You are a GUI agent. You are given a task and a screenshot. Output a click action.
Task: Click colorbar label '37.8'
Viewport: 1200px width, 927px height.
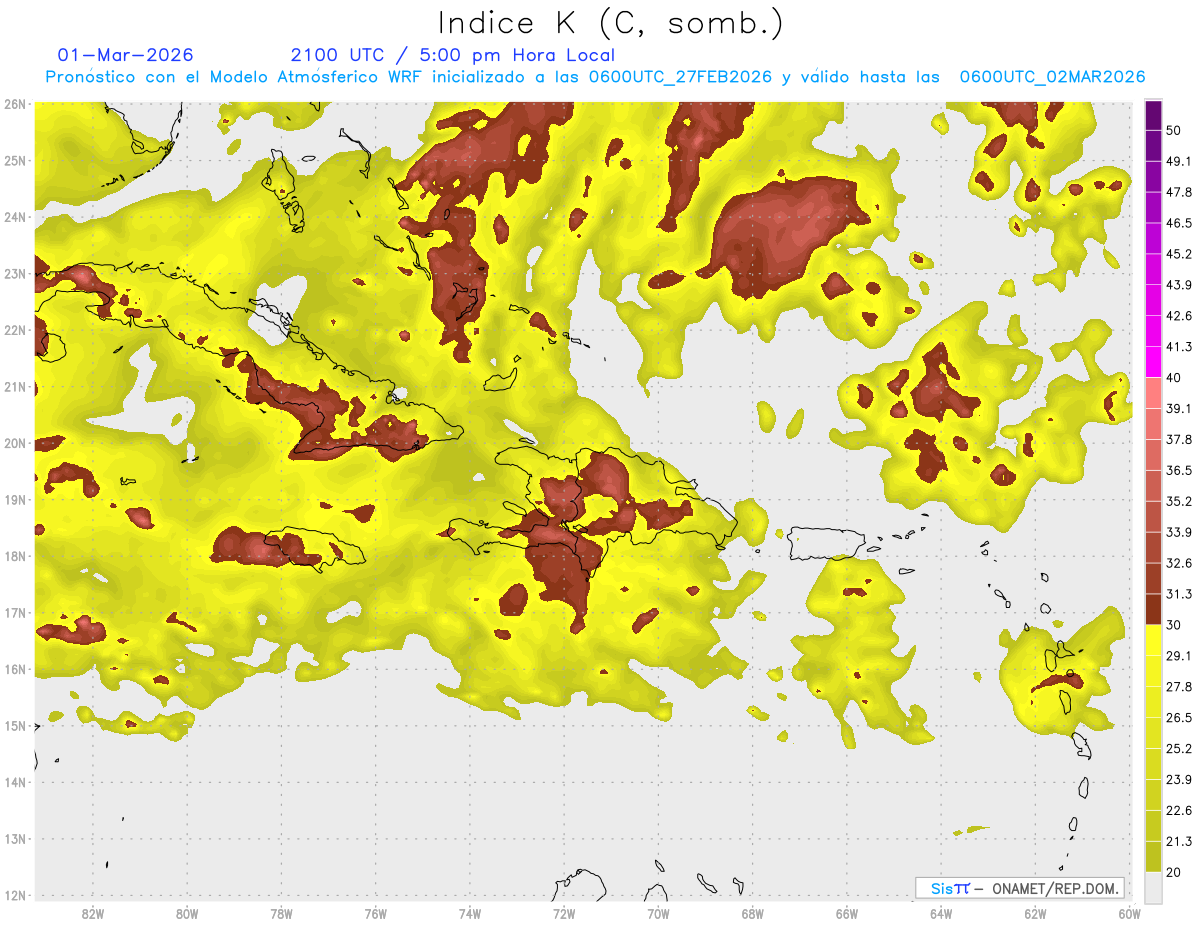point(1179,440)
